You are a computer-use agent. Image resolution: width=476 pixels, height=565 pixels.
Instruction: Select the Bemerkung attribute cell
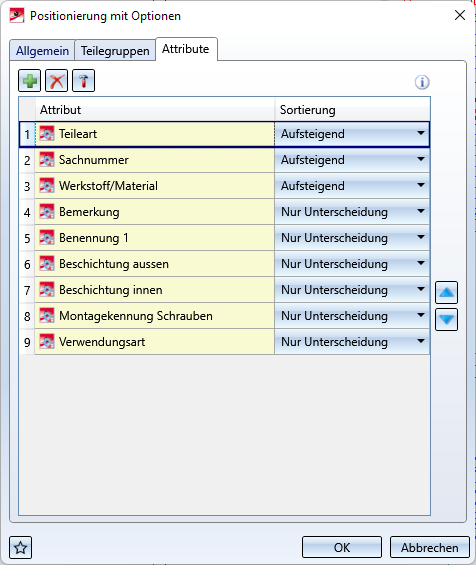(x=155, y=212)
